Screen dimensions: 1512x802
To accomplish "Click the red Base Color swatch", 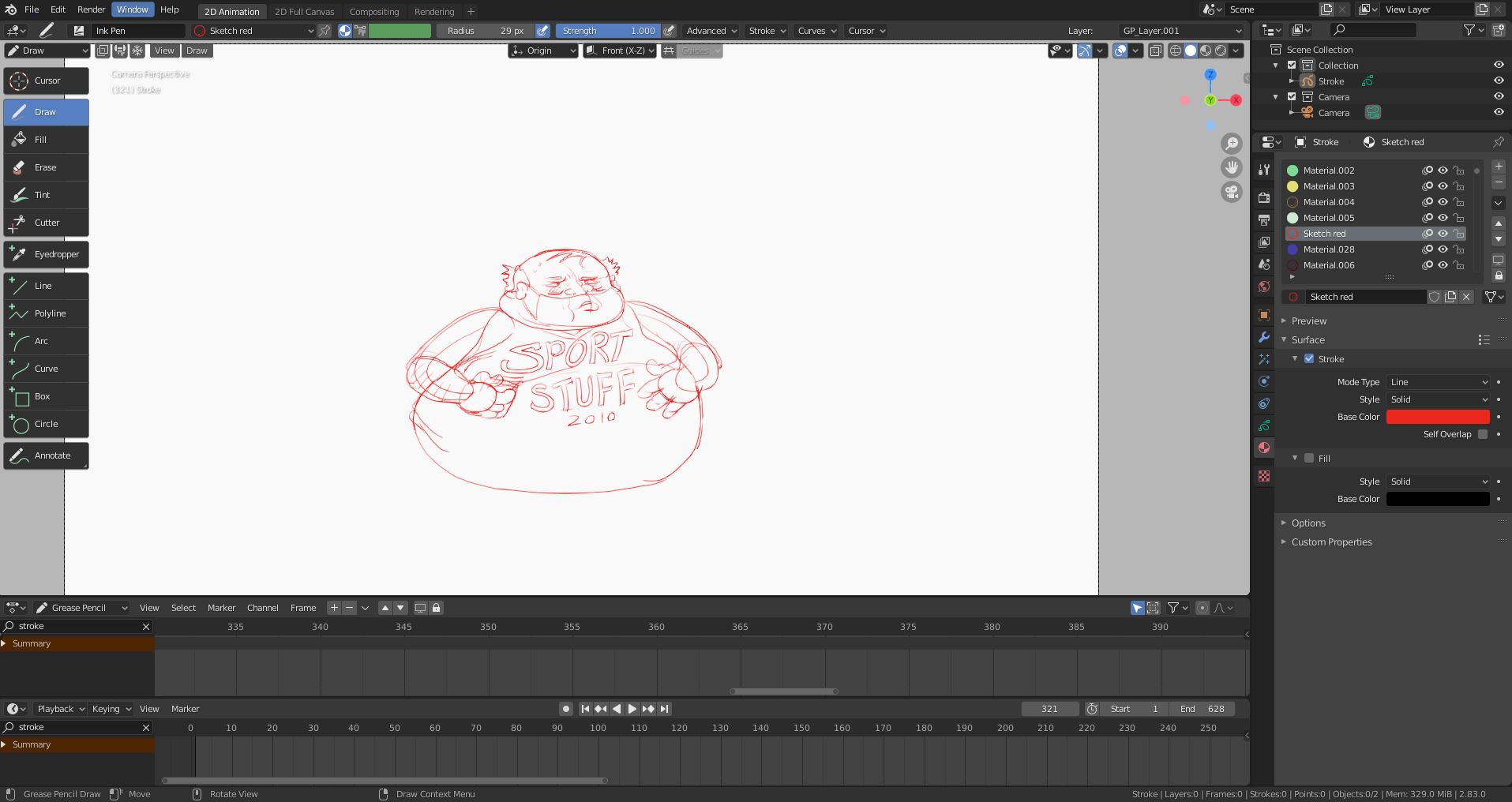I will click(x=1438, y=417).
